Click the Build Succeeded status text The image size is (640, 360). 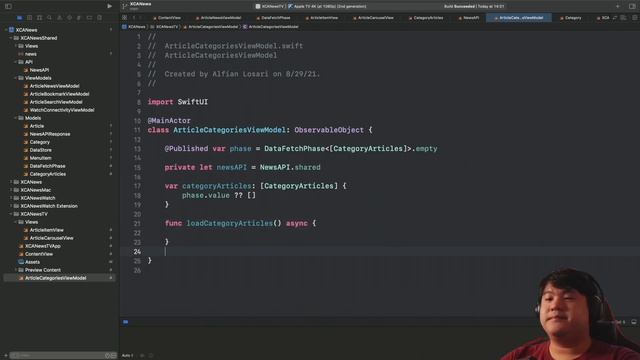coord(474,7)
